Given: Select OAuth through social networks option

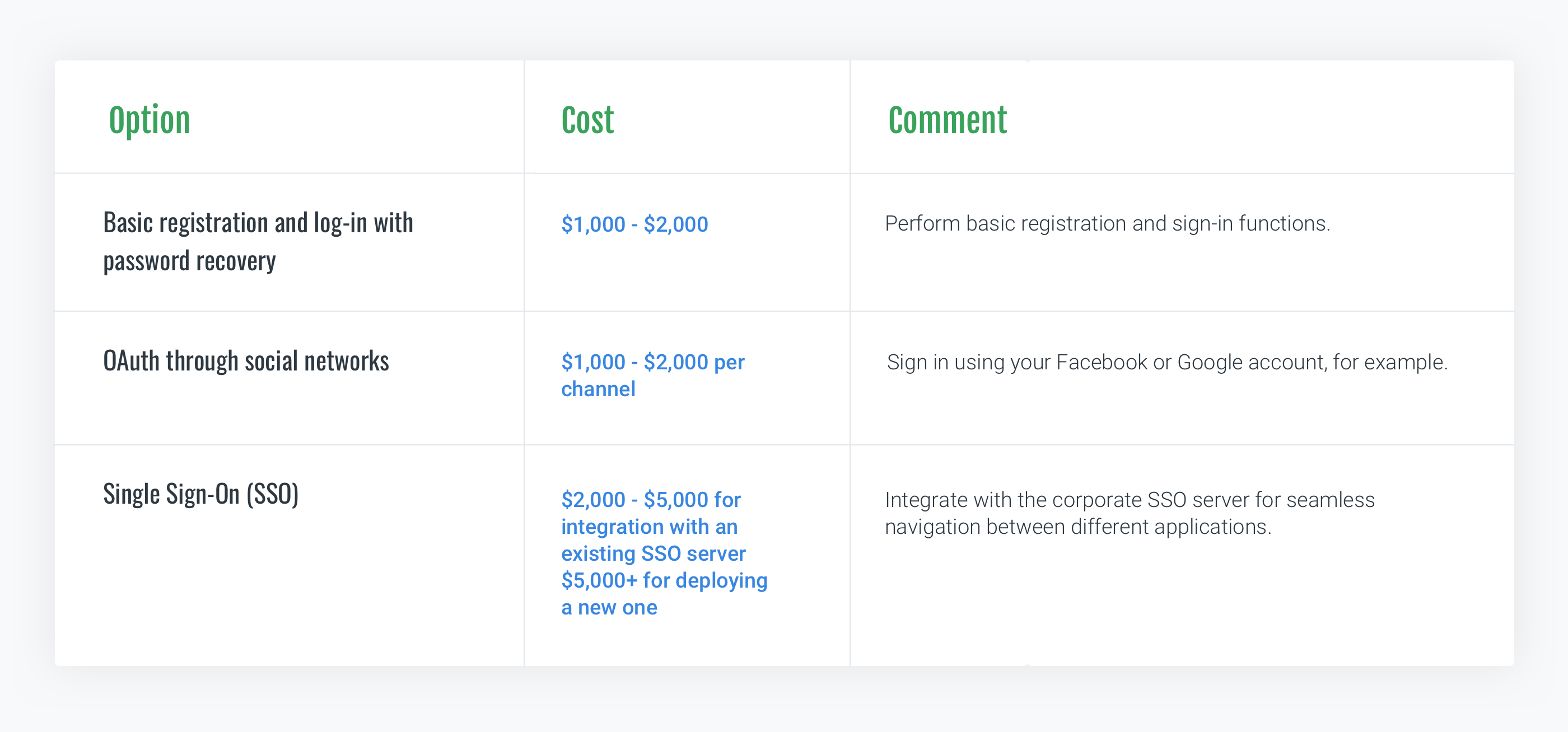Looking at the screenshot, I should 246,361.
